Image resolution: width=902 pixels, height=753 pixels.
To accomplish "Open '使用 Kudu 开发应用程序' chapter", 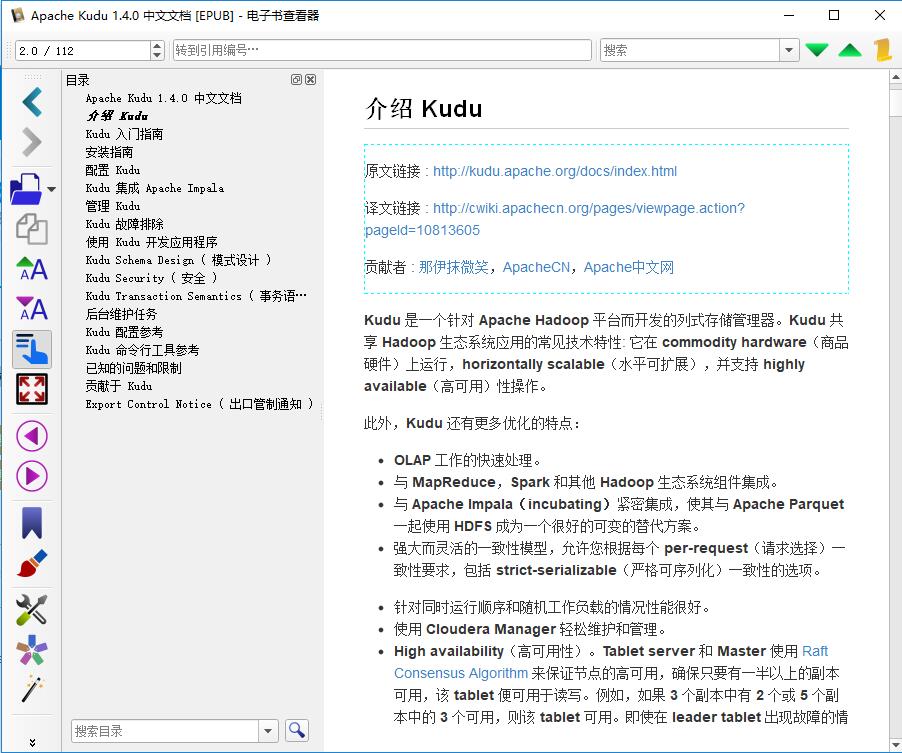I will coord(151,242).
